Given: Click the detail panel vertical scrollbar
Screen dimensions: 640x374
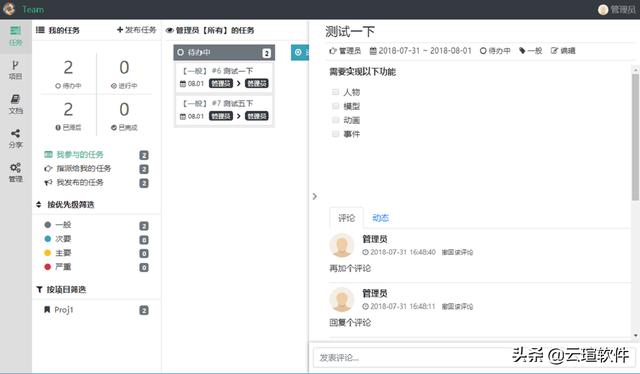Looking at the screenshot, I should (x=636, y=137).
